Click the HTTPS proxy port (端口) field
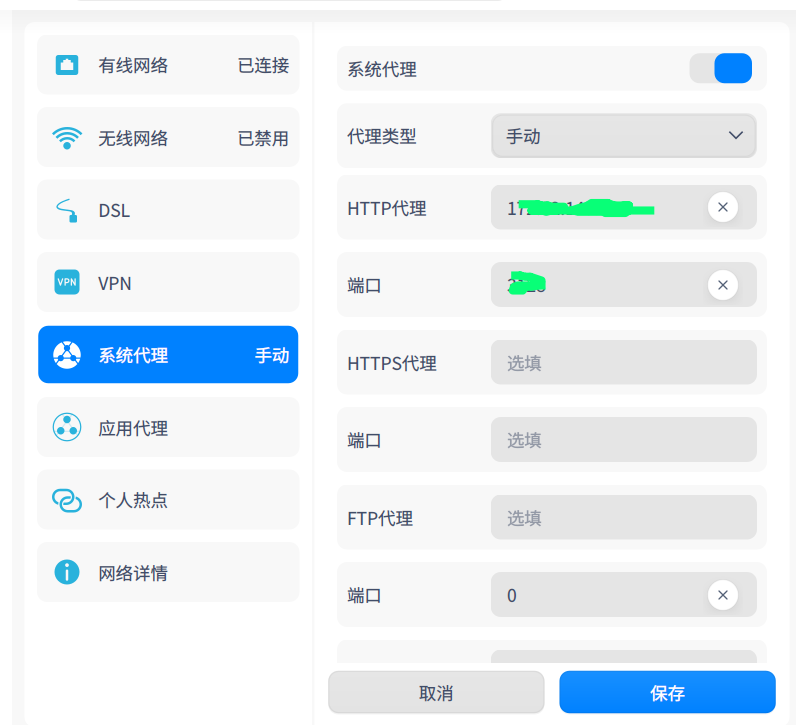The height and width of the screenshot is (725, 796). (623, 440)
